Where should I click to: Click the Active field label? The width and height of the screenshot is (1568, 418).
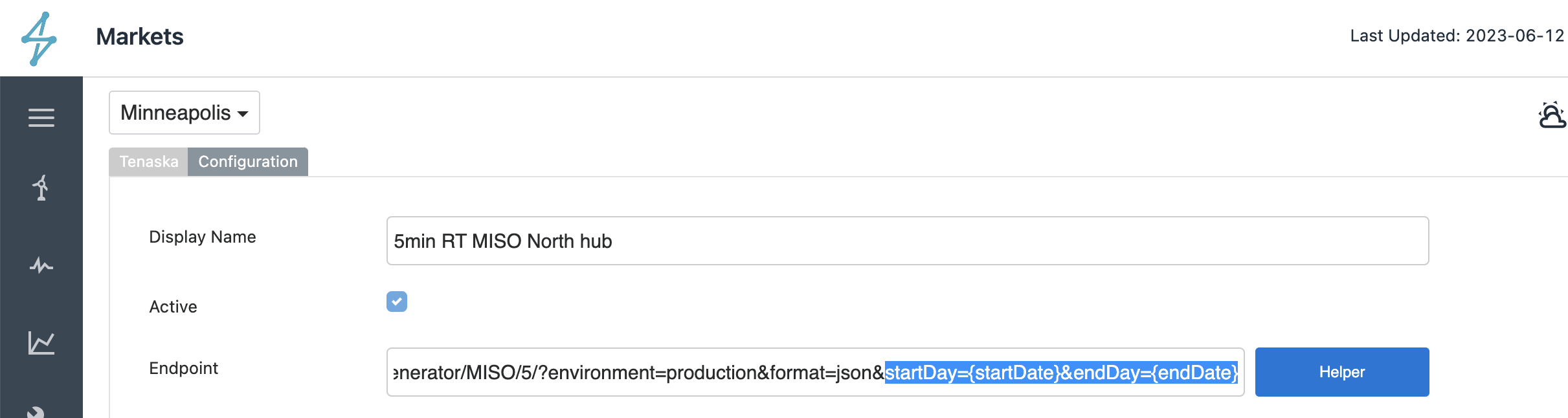click(173, 307)
